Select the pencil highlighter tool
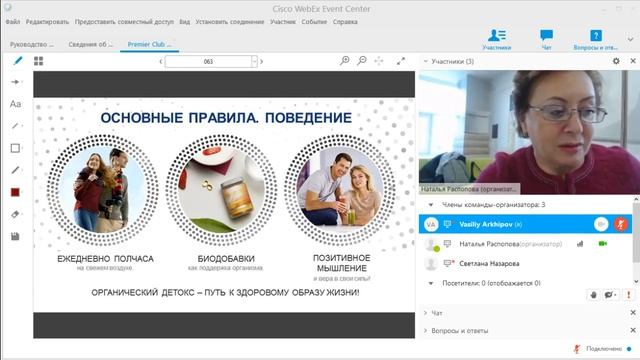This screenshot has width=640, height=360. click(x=15, y=170)
